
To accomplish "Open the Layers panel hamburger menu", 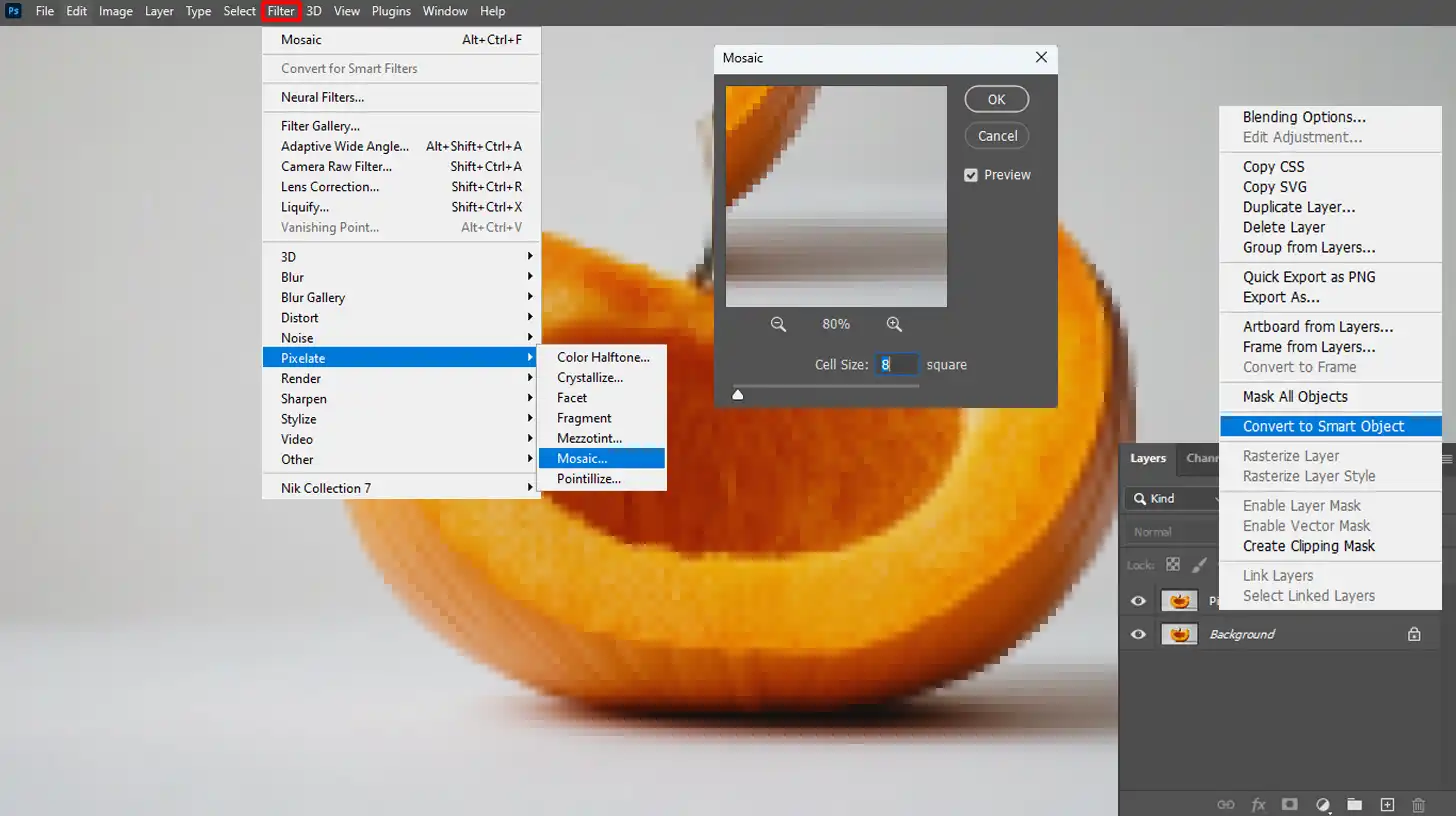I will point(1447,458).
